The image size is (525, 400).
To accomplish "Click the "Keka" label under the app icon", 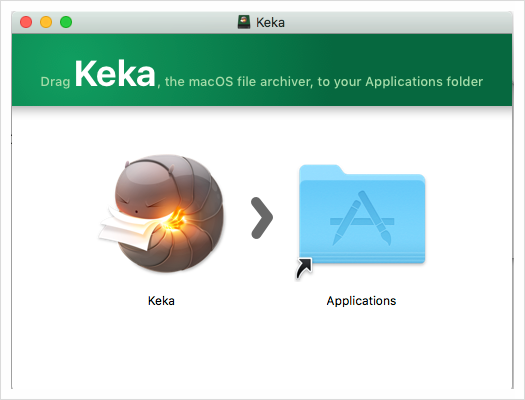I will tap(161, 301).
